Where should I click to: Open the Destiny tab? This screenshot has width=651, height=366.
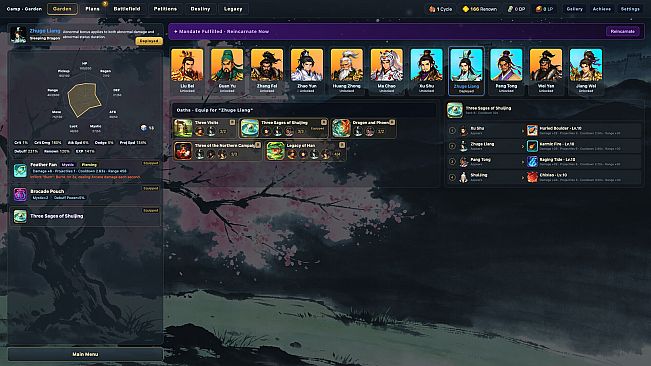pyautogui.click(x=200, y=9)
